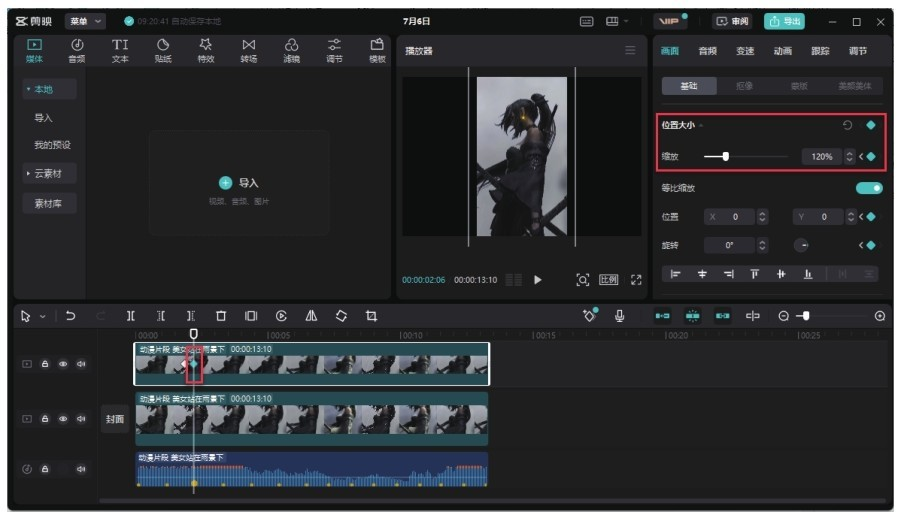Add keyframe for 位置大小 section

coord(871,125)
